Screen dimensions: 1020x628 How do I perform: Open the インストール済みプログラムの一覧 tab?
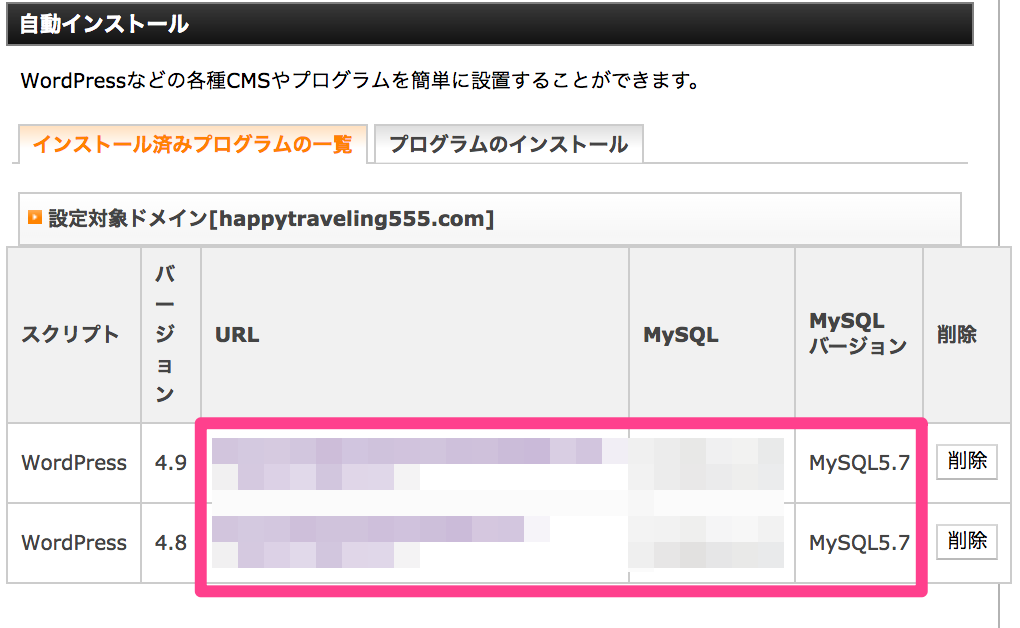click(x=193, y=144)
